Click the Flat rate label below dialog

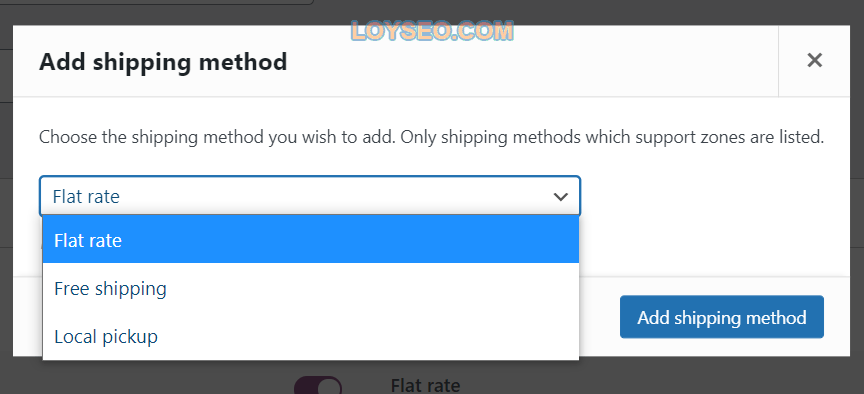(425, 385)
